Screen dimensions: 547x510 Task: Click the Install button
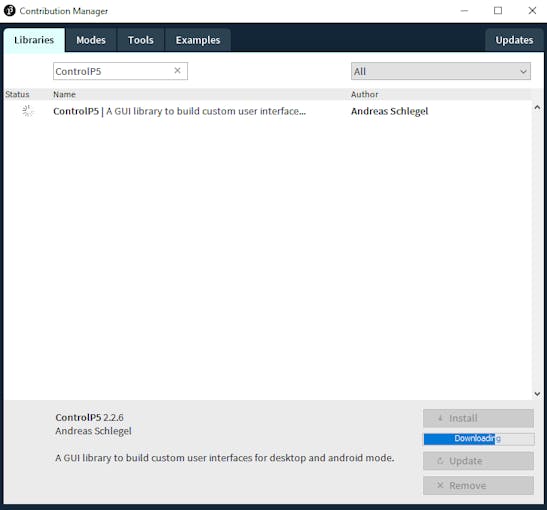pos(478,418)
